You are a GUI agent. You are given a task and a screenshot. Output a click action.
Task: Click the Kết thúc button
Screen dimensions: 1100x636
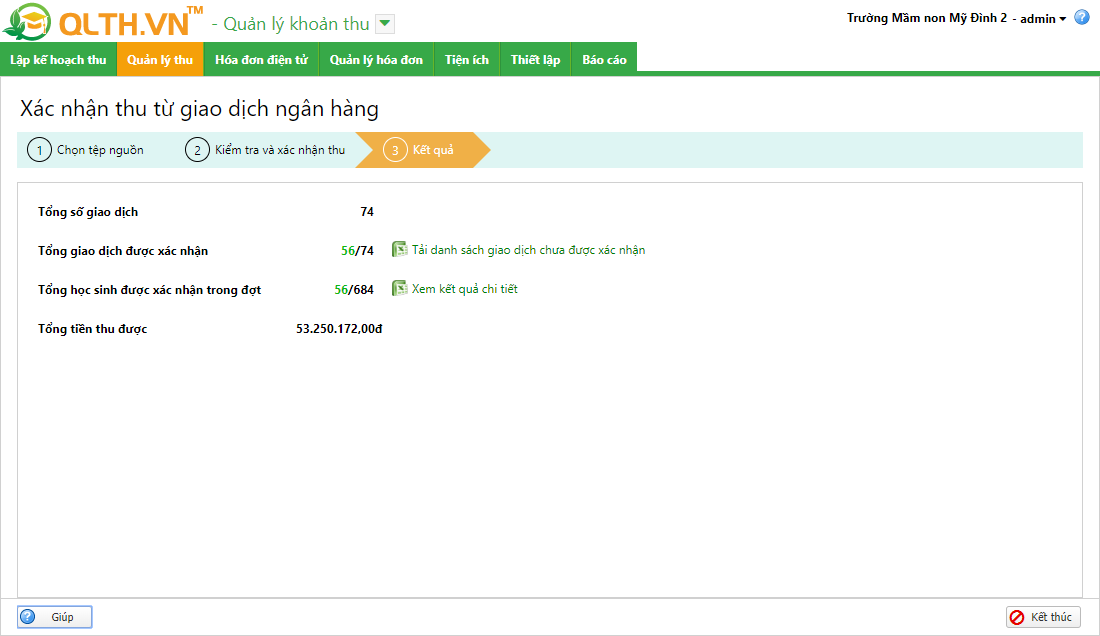(1043, 617)
